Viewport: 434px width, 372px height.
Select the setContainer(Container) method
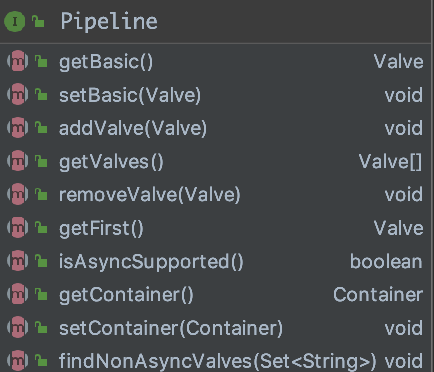(215, 328)
